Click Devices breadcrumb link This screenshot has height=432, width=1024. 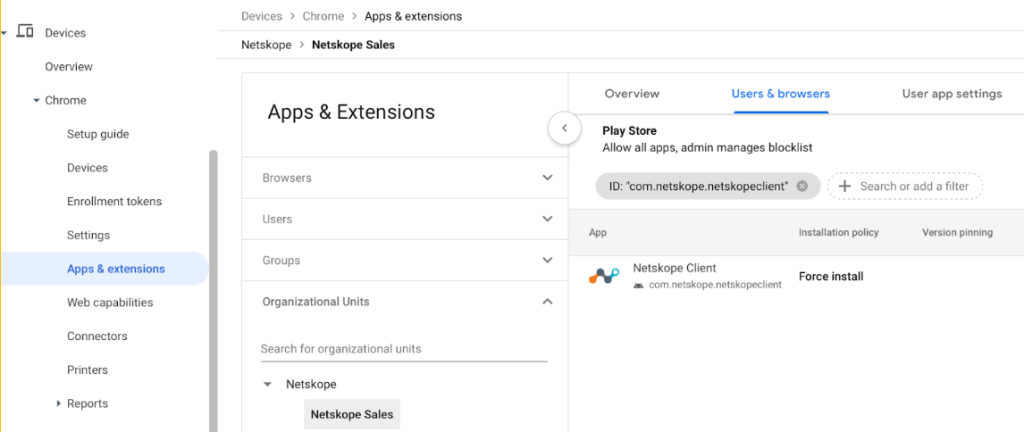[x=261, y=16]
